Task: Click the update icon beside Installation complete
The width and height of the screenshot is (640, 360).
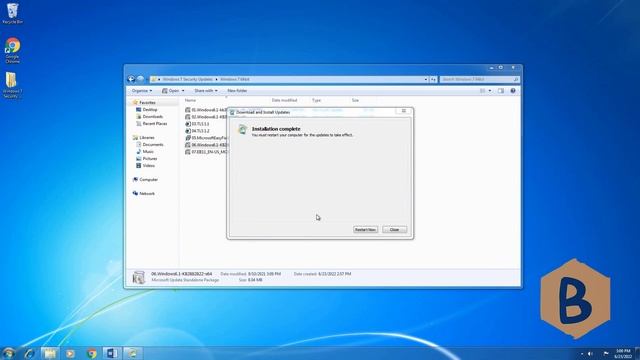Action: [242, 130]
